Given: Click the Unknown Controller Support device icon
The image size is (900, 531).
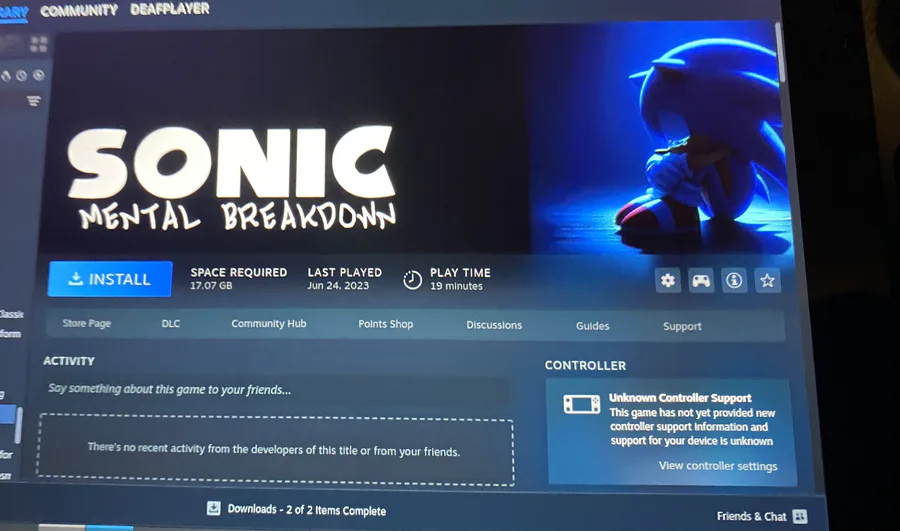Looking at the screenshot, I should (581, 404).
